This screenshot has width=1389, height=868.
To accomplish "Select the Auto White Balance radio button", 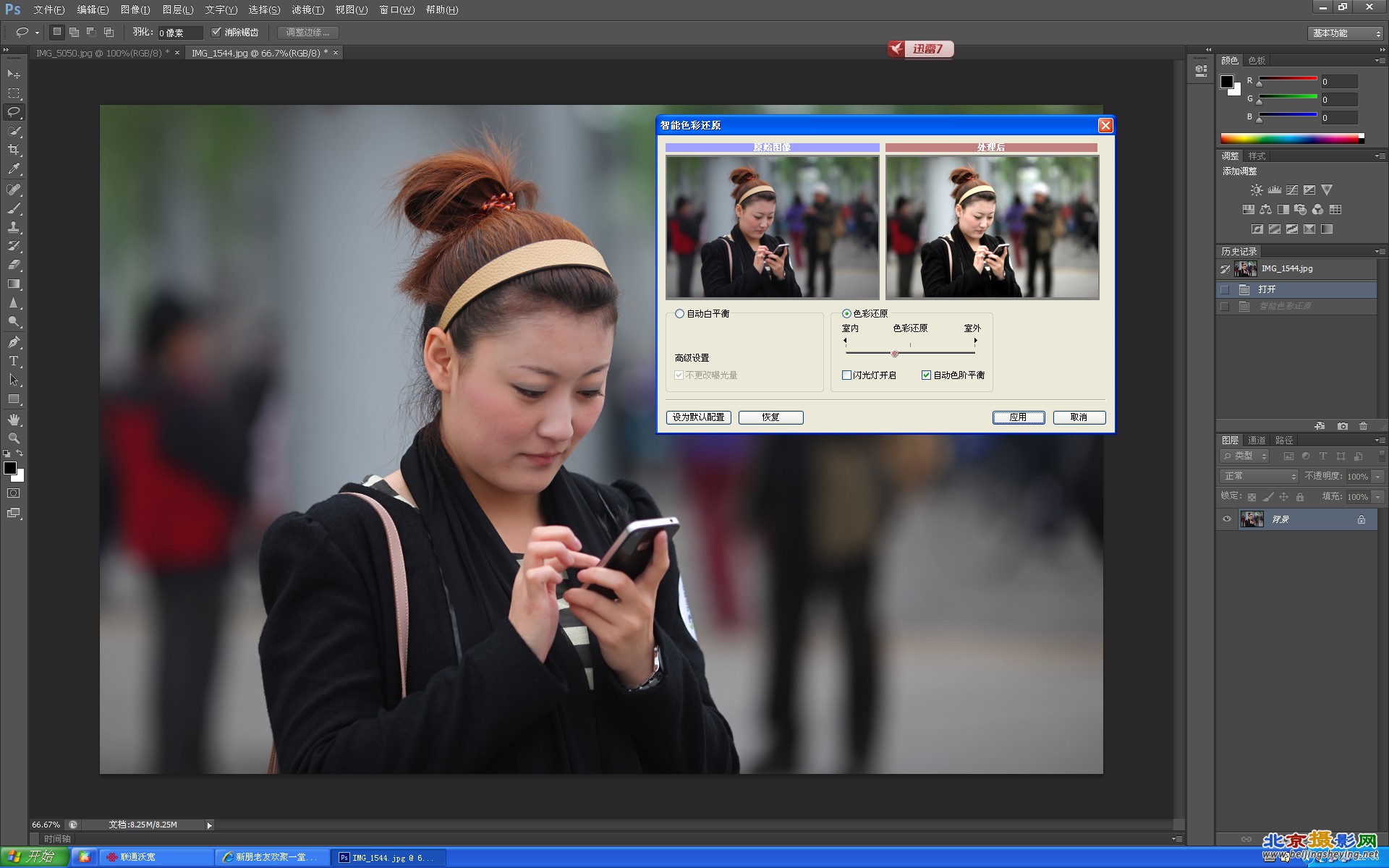I will (x=679, y=314).
